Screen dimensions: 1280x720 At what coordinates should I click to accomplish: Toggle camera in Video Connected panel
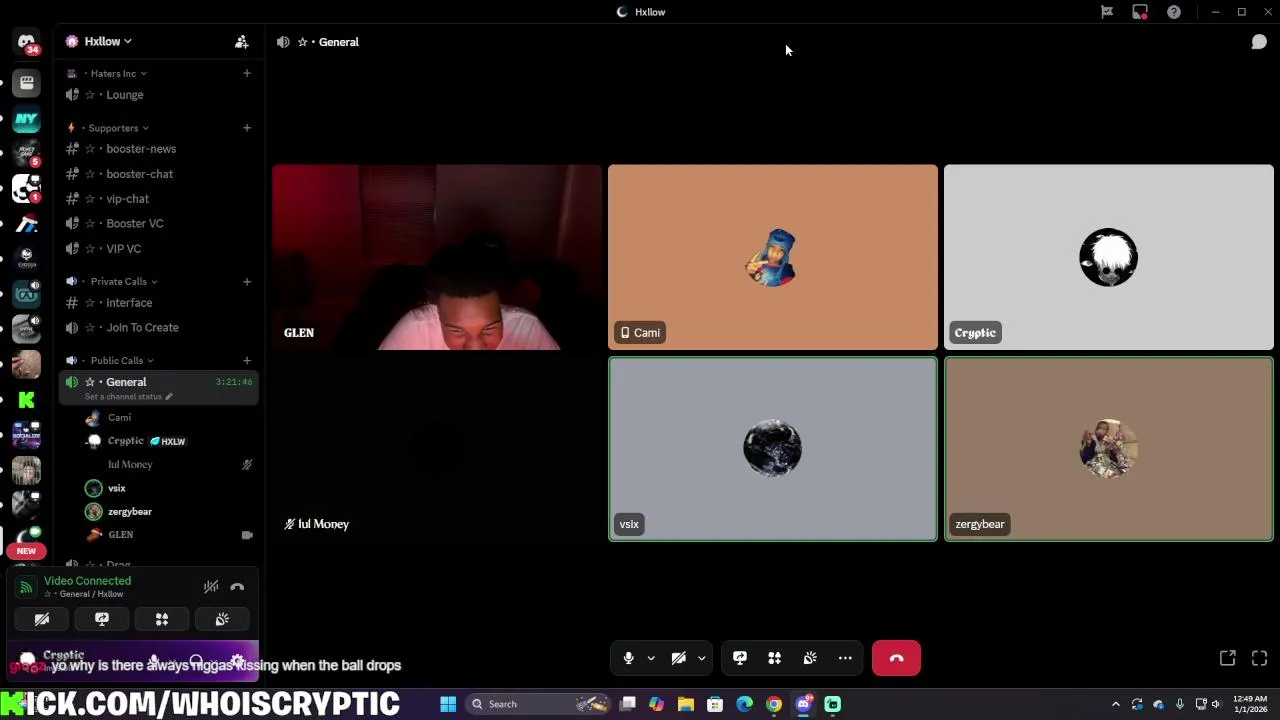(42, 620)
